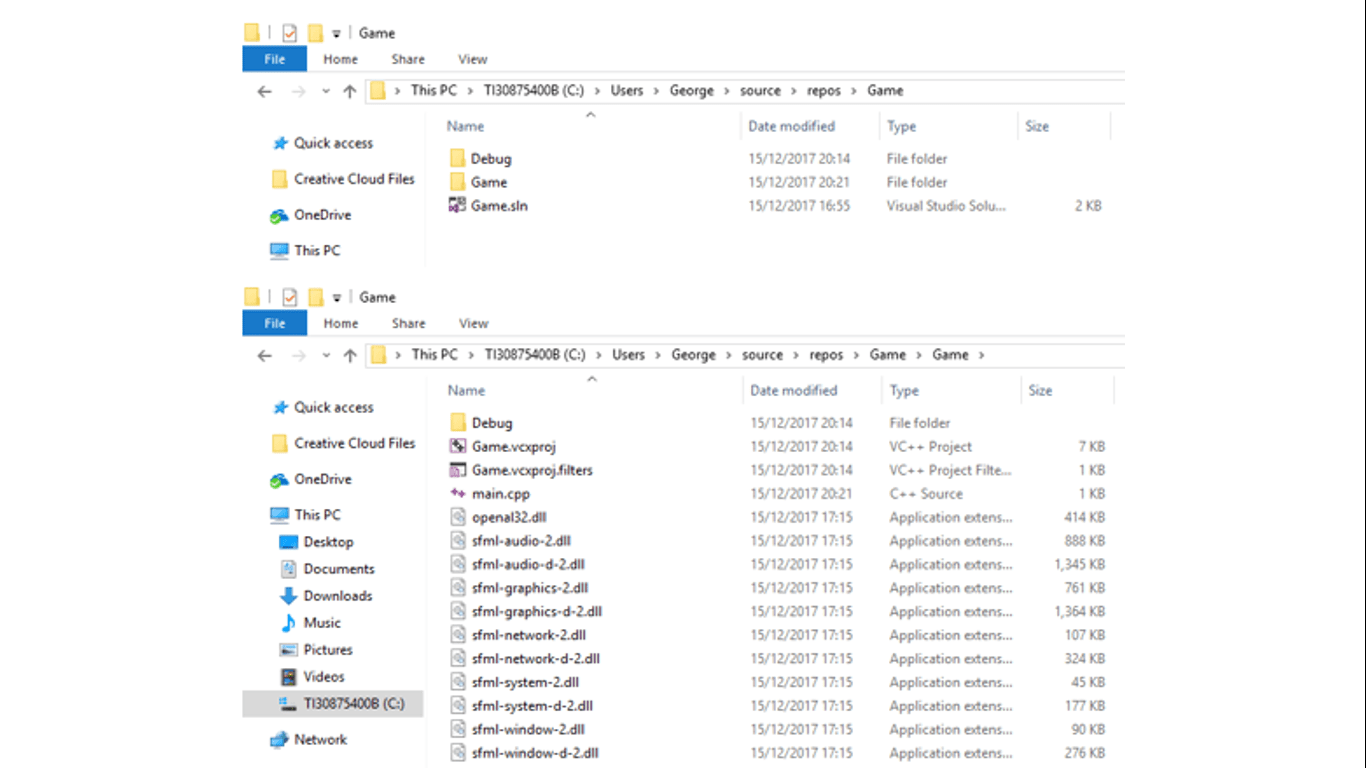Image resolution: width=1366 pixels, height=768 pixels.
Task: Click the Properties checkmark icon in the Game.sln window title bar
Action: coord(290,33)
